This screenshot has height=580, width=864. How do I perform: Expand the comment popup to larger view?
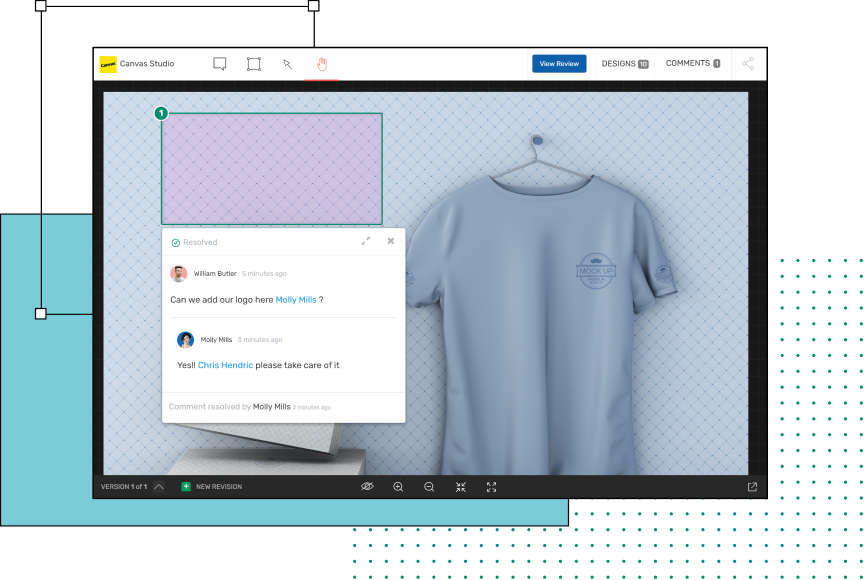366,241
